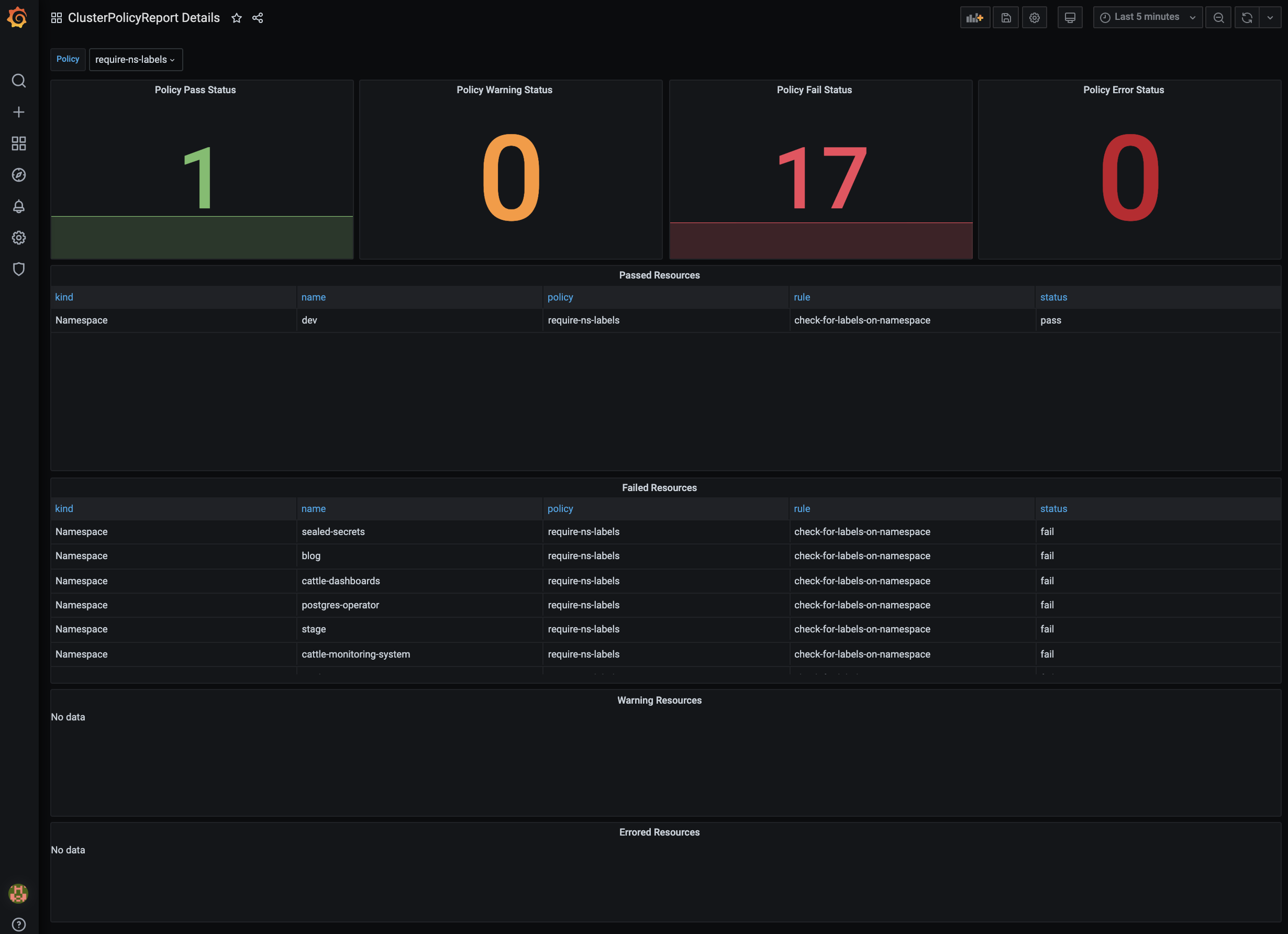Open the Policy Fail Status panel title menu
Viewport: 1288px width, 934px height.
coord(814,90)
